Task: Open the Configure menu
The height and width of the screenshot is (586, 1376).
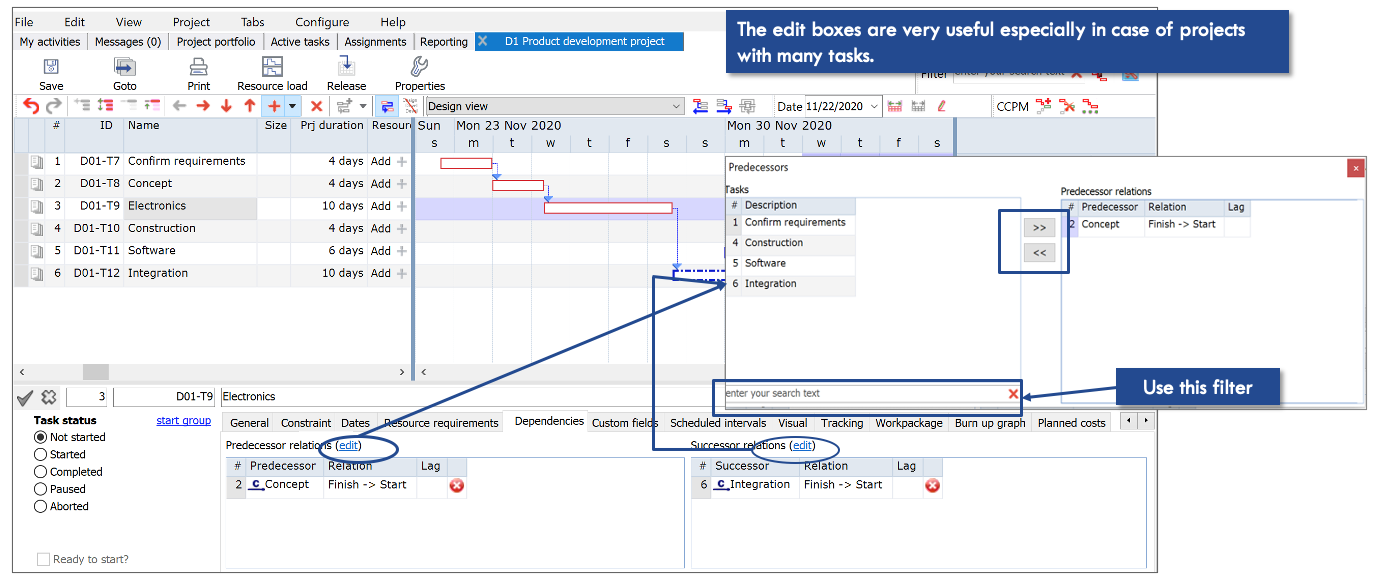Action: (x=322, y=22)
